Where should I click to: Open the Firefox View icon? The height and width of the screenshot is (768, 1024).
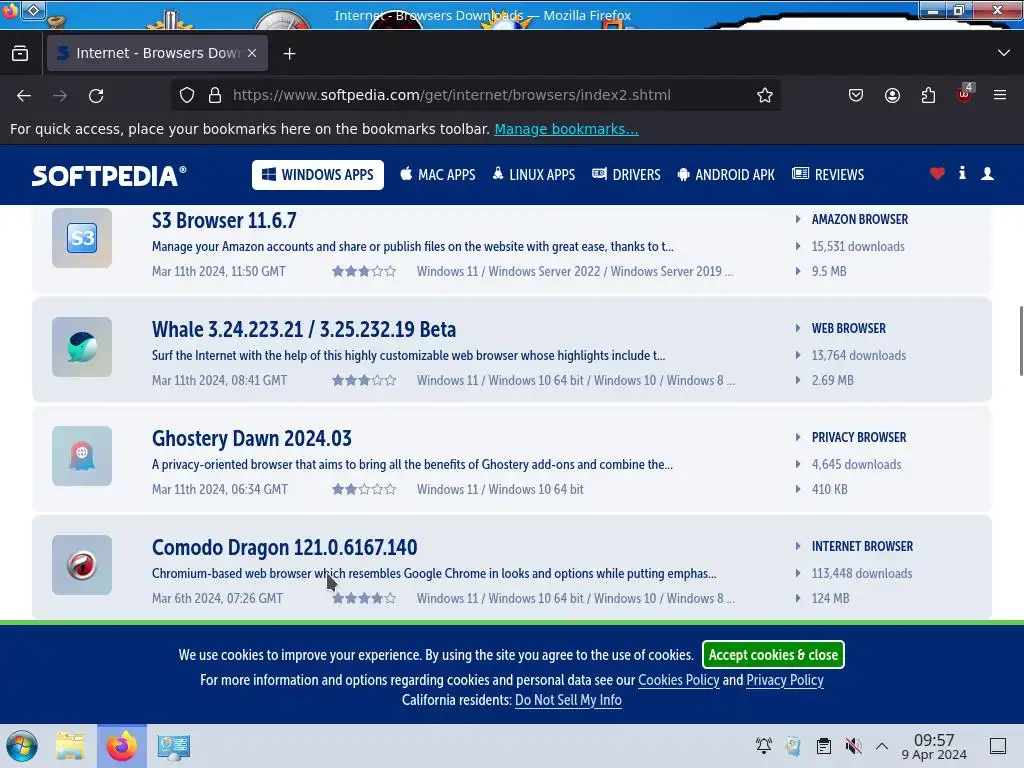20,53
